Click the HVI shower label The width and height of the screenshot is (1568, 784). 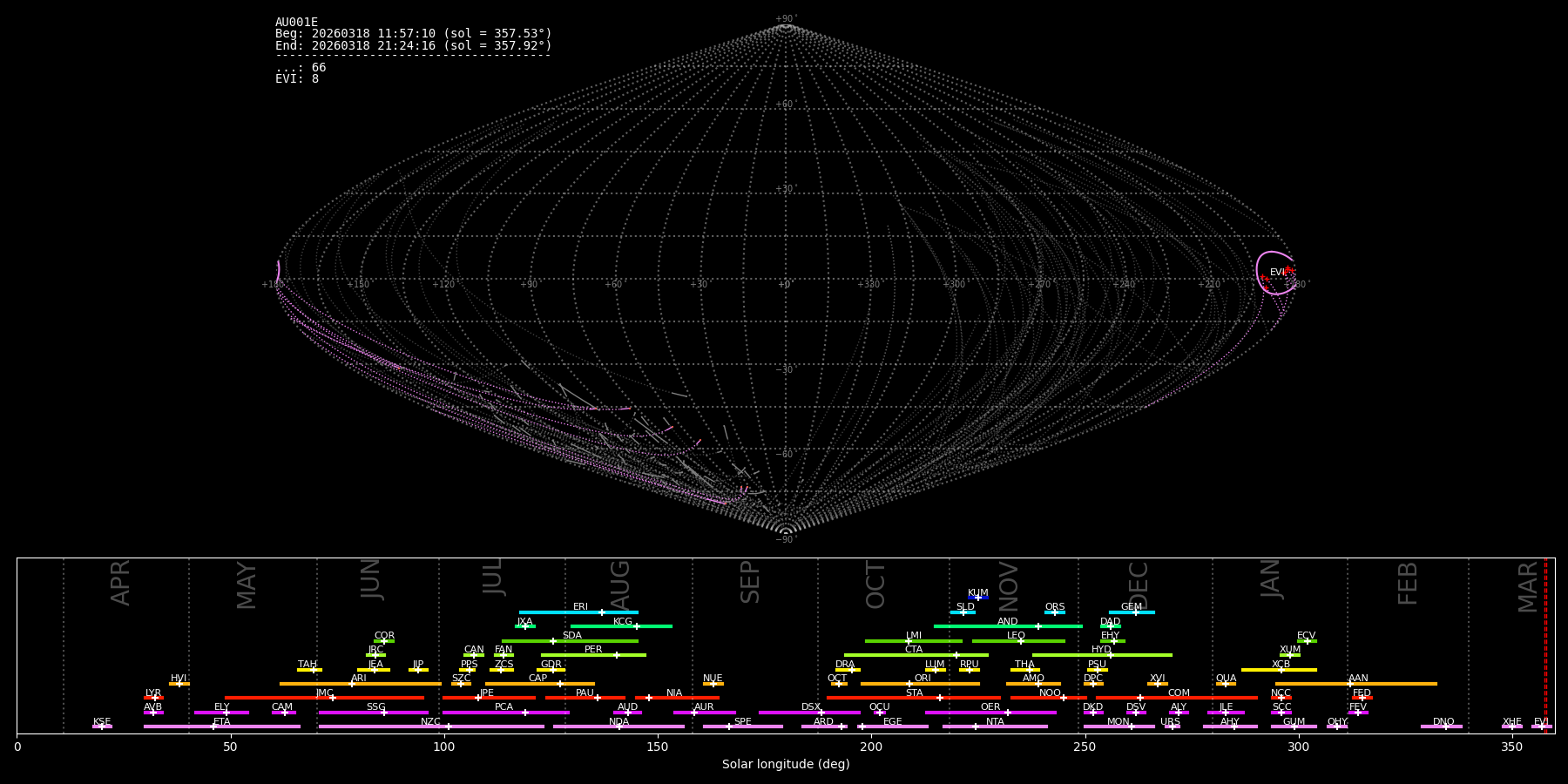179,679
